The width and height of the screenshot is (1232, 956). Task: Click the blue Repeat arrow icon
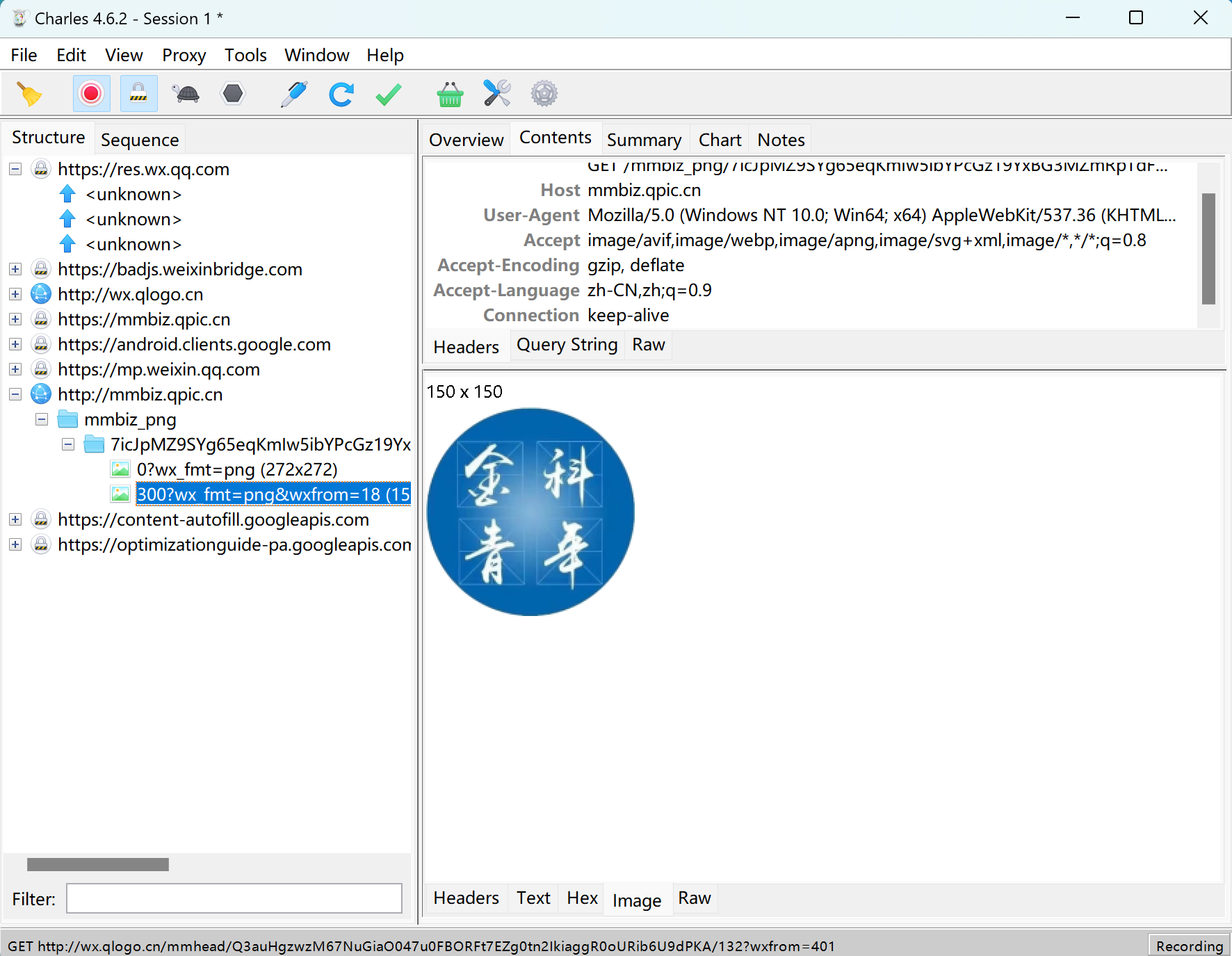pos(341,94)
